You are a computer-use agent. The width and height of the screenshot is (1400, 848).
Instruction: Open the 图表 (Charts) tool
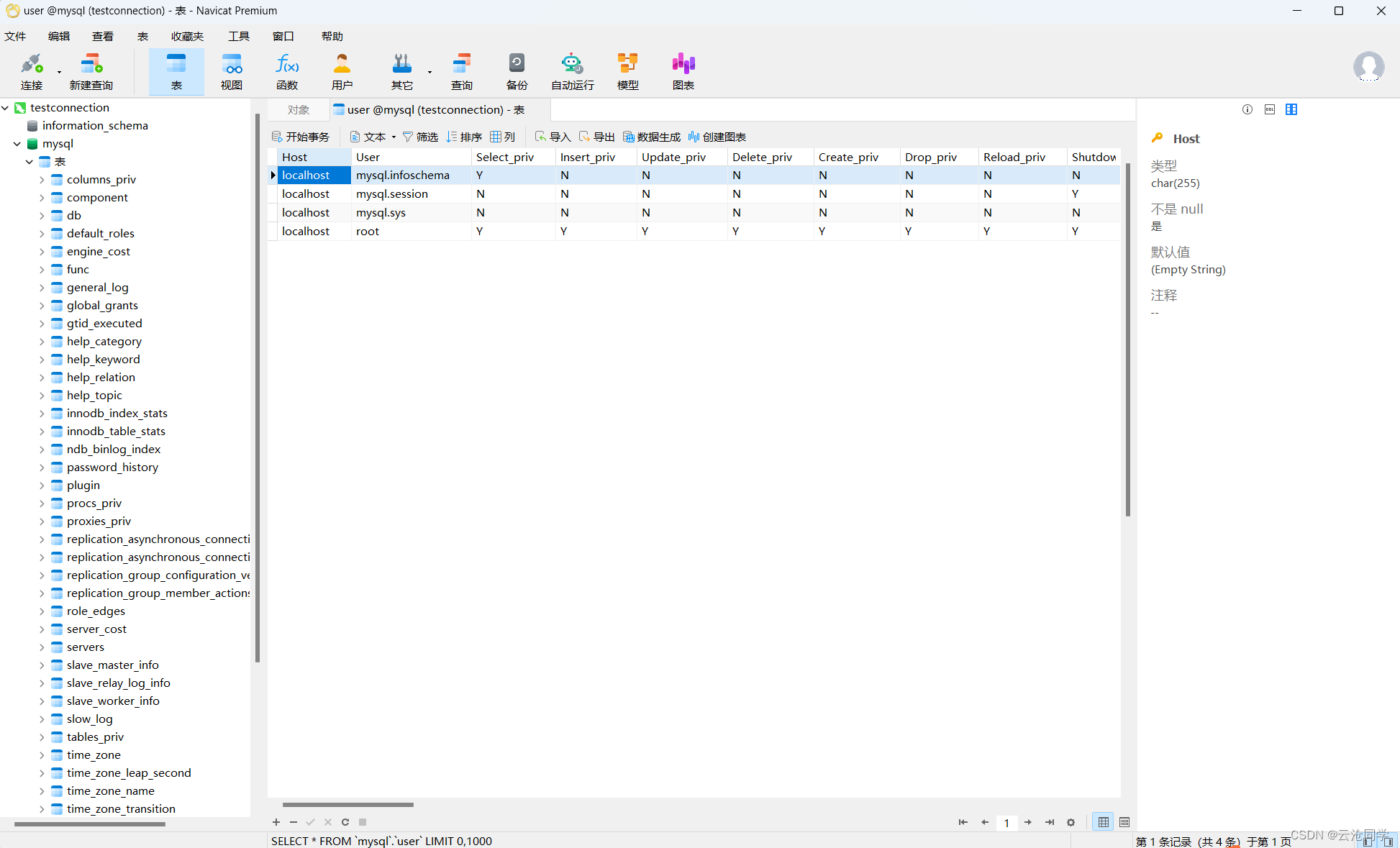[683, 71]
